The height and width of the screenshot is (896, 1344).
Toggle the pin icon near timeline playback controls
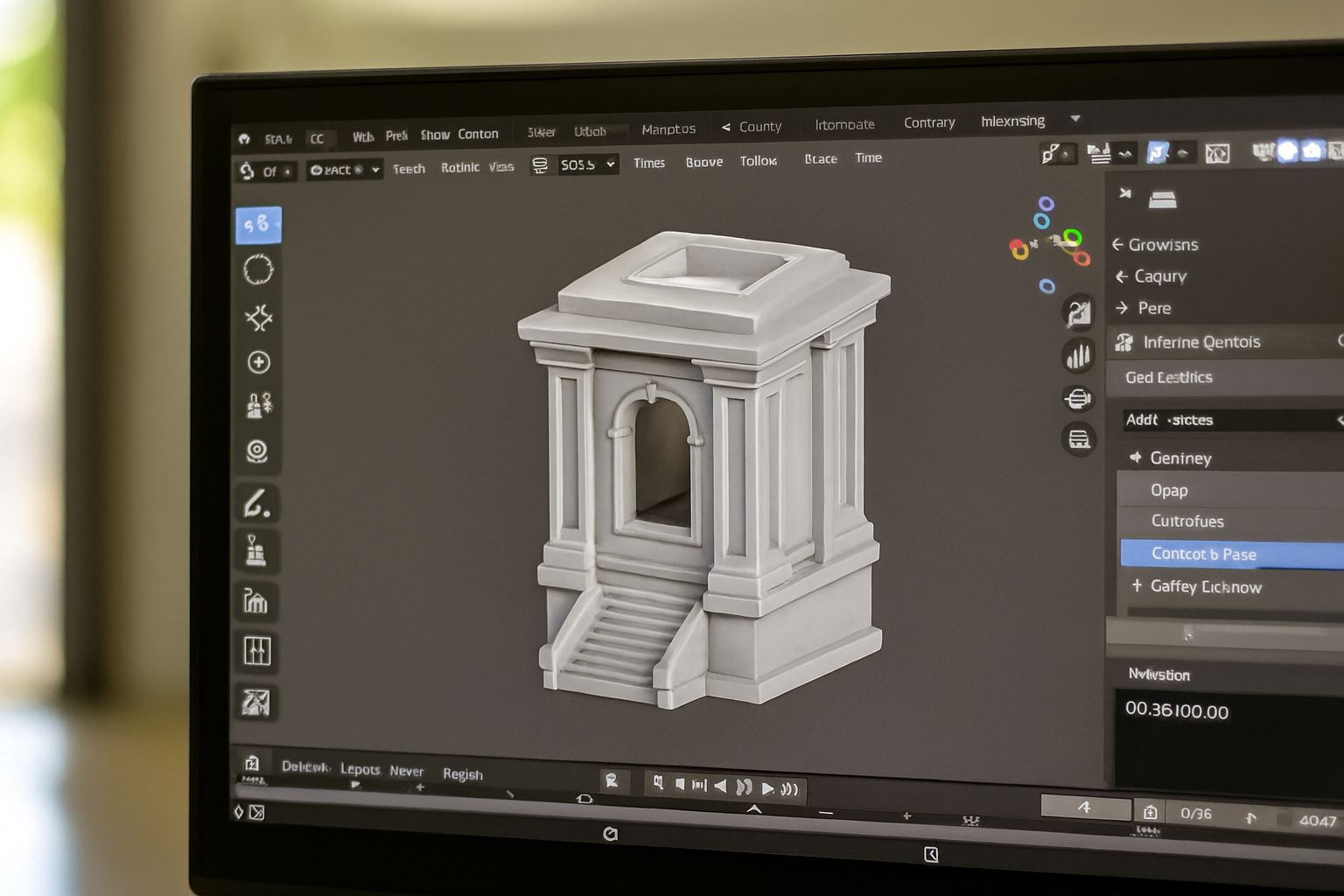point(612,779)
